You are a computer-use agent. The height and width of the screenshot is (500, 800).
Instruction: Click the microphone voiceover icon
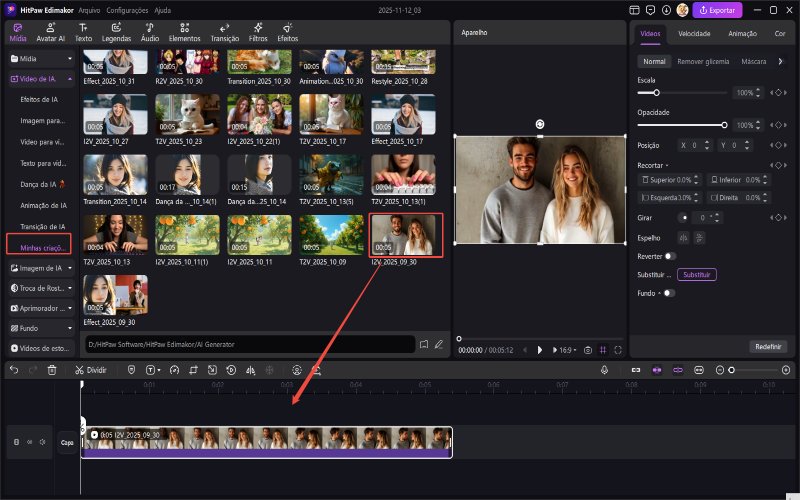pos(605,369)
